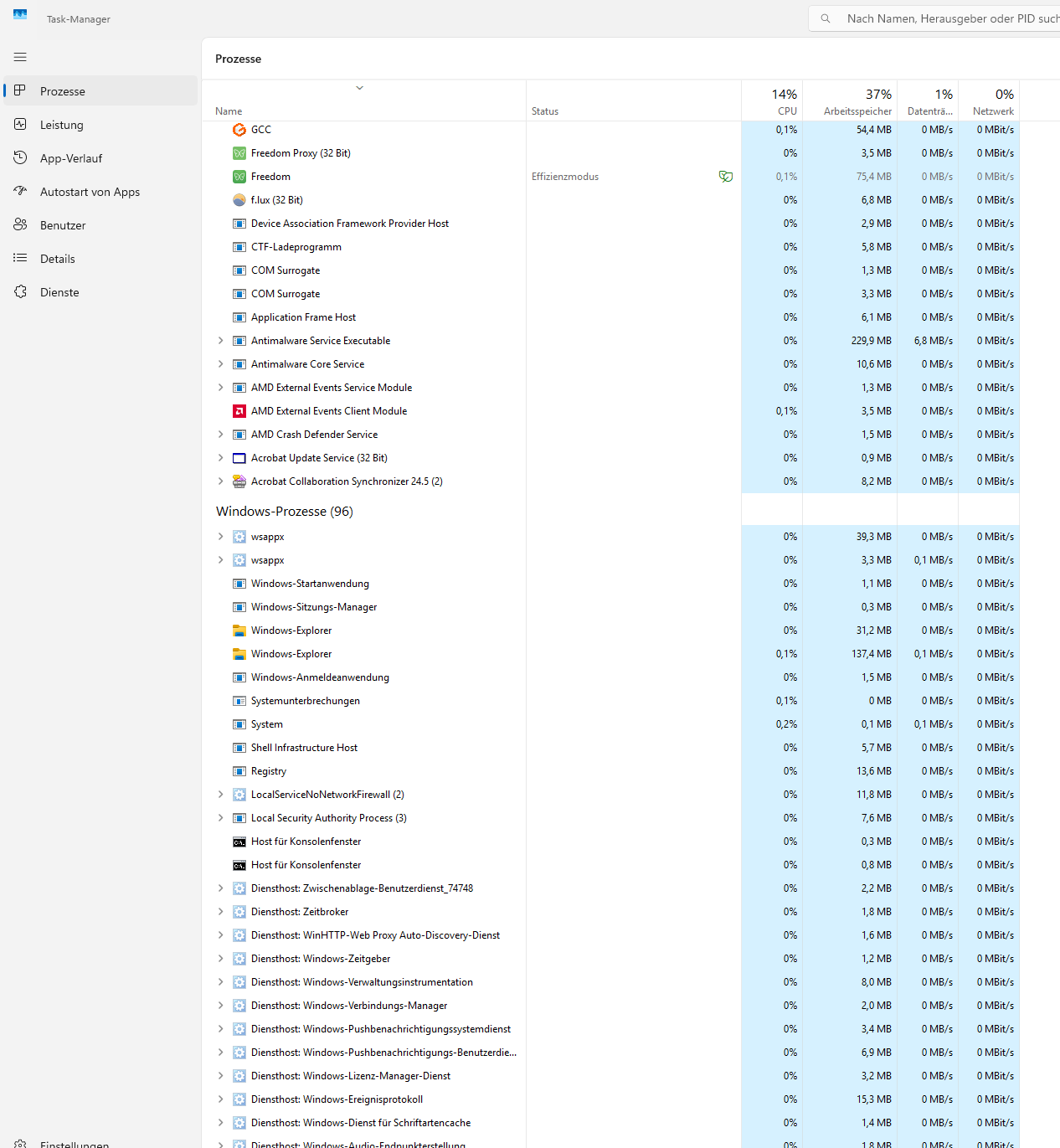Expand LocalServiceNoNetworkFirewall (2) group
Screen dimensions: 1060x1148
pos(220,795)
